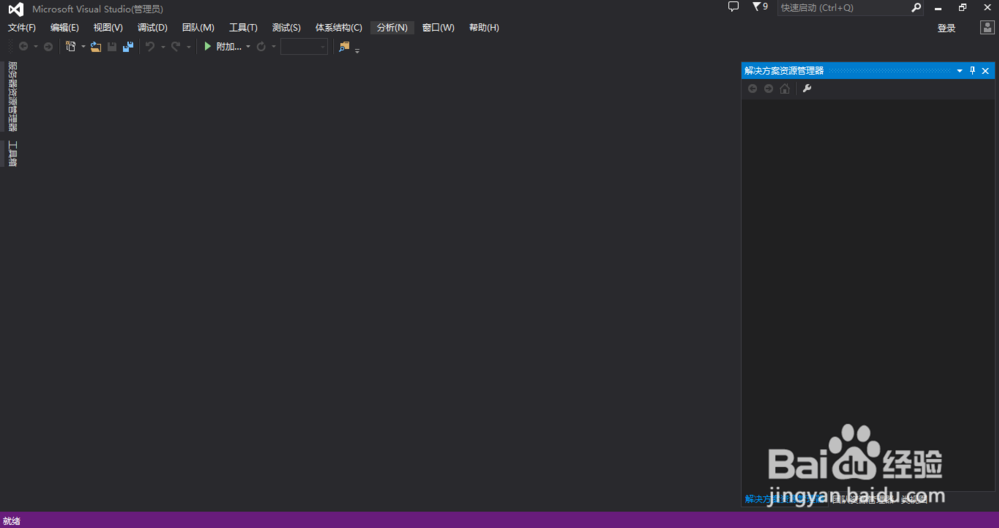Open the 工具(T) menu

[243, 28]
